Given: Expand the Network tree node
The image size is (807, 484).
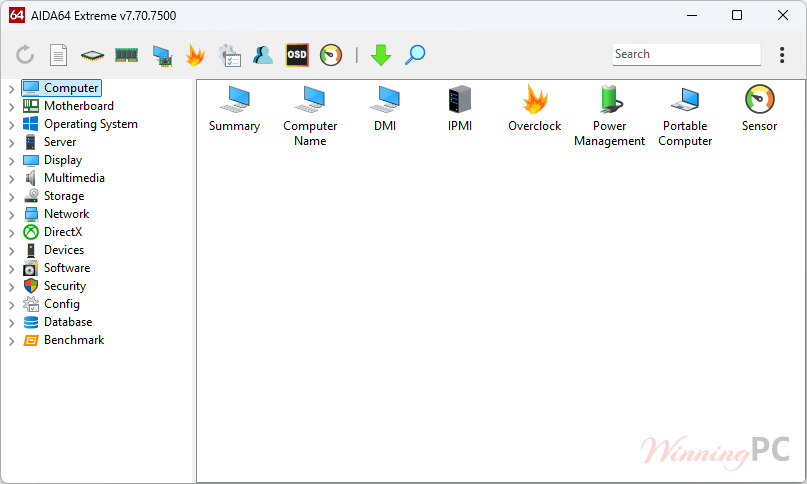Looking at the screenshot, I should pyautogui.click(x=11, y=215).
